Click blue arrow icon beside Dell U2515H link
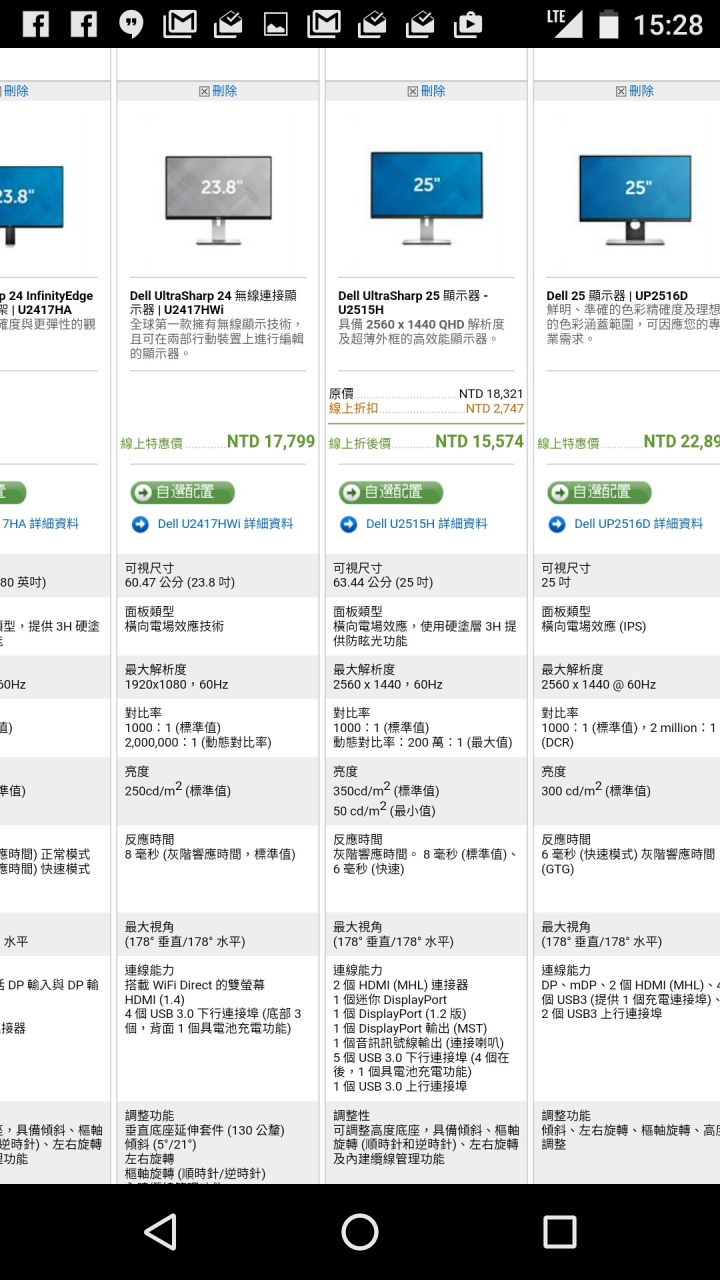Viewport: 720px width, 1280px height. point(348,524)
